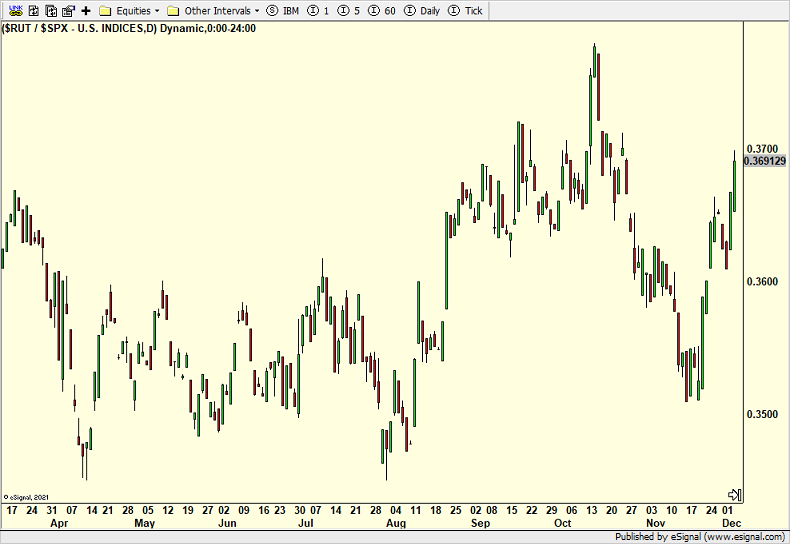The width and height of the screenshot is (790, 544).
Task: Switch to the 1-minute interval
Action: pyautogui.click(x=318, y=10)
